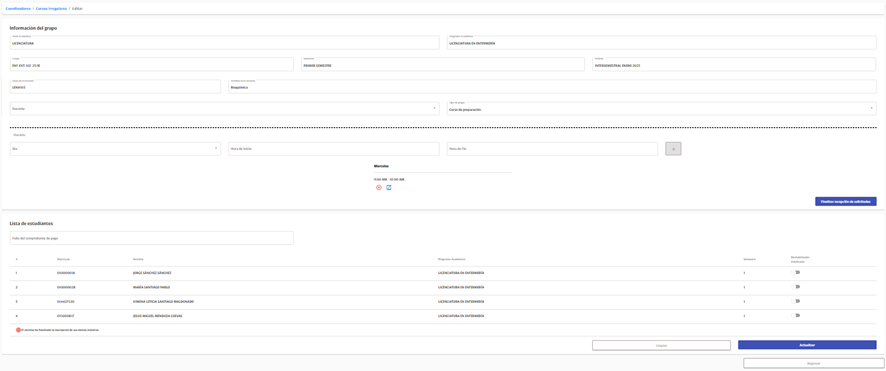Click the red legend dot below the table
Screen dimensions: 886x371
pos(18,329)
